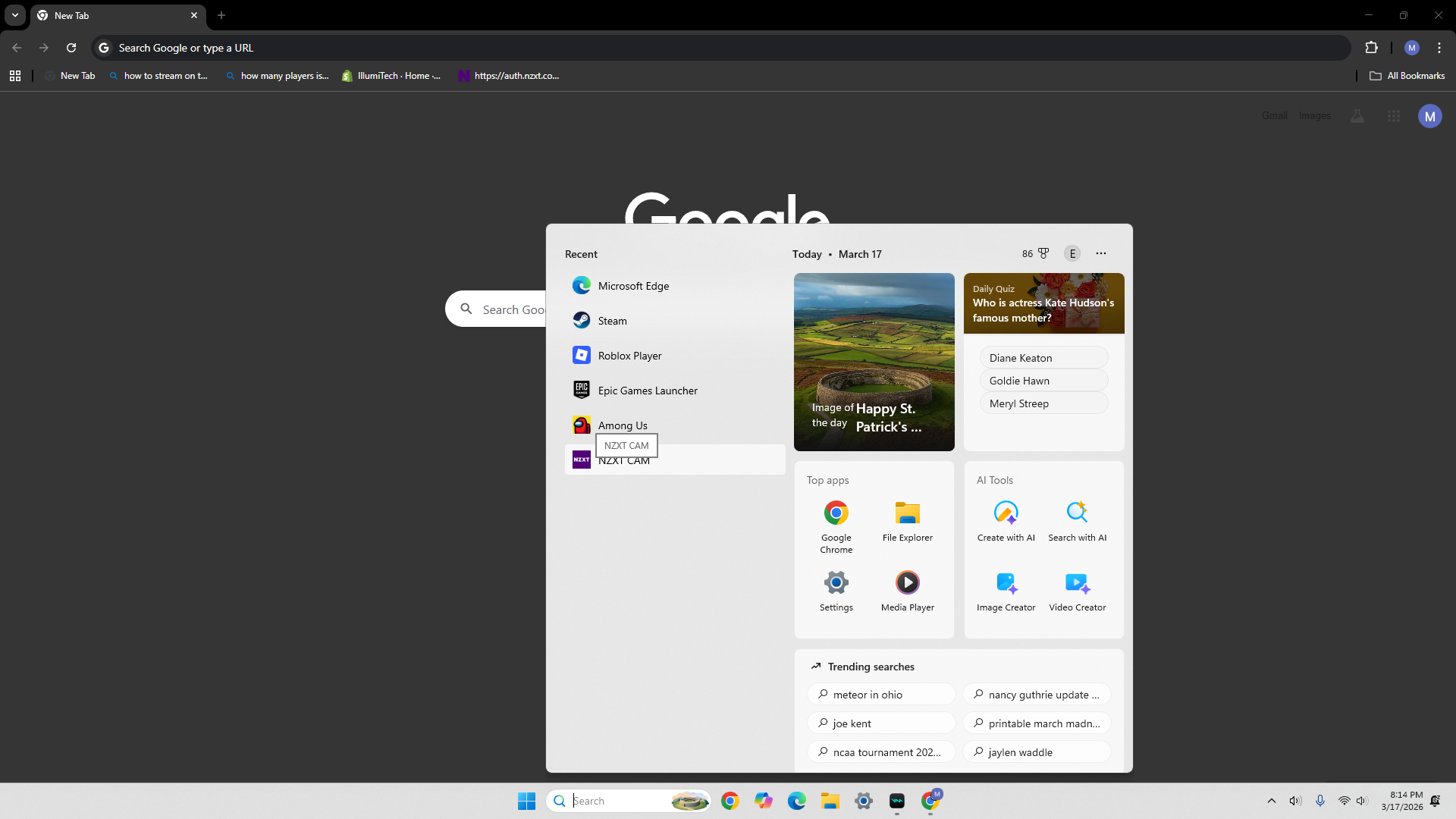Open 'how many players is...' bookmark

[278, 76]
